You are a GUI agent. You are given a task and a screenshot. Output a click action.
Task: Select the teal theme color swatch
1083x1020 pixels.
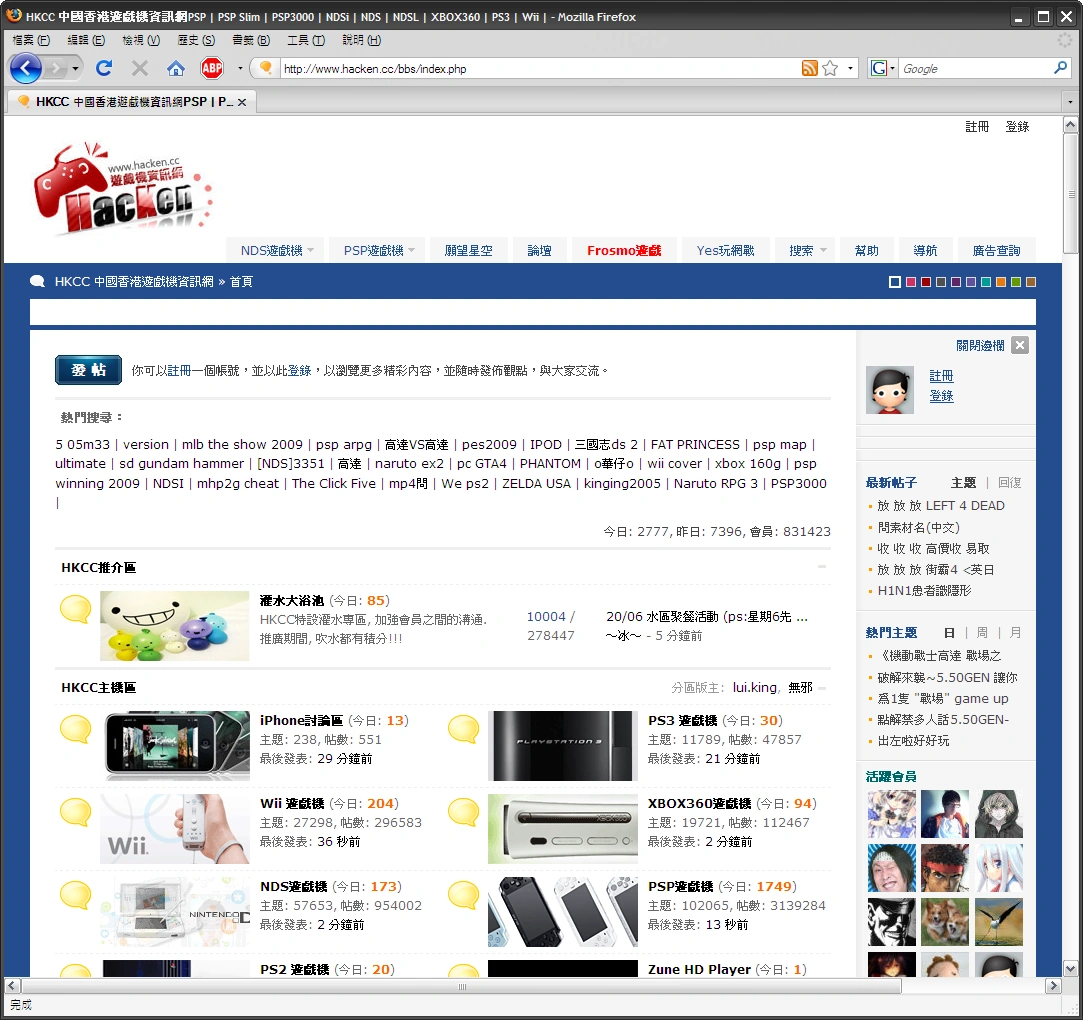click(x=986, y=282)
